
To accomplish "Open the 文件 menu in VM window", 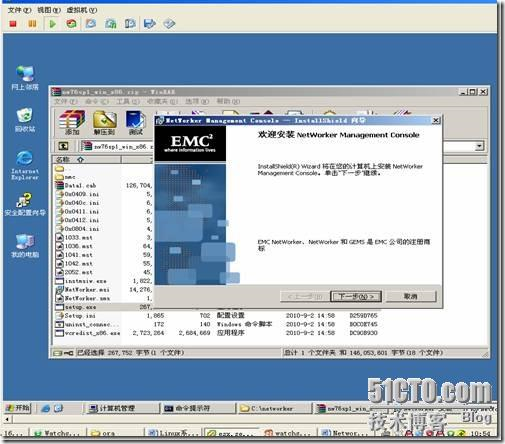I will 19,10.
